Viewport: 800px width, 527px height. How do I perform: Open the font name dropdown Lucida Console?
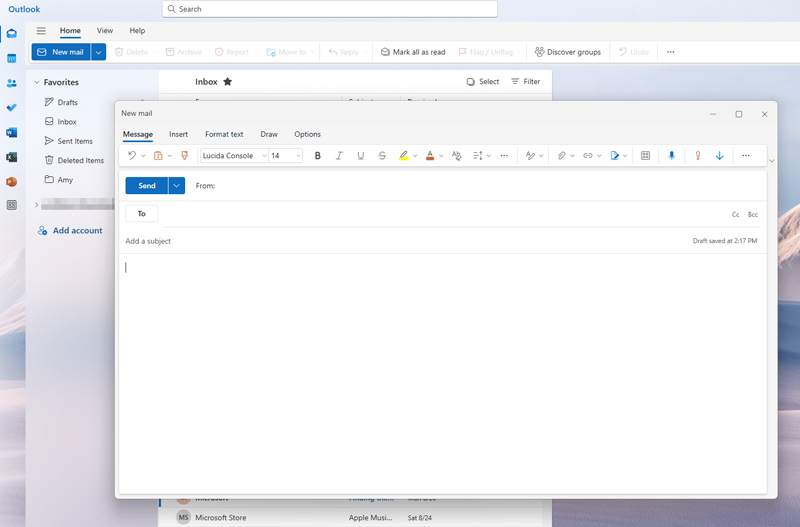click(234, 156)
